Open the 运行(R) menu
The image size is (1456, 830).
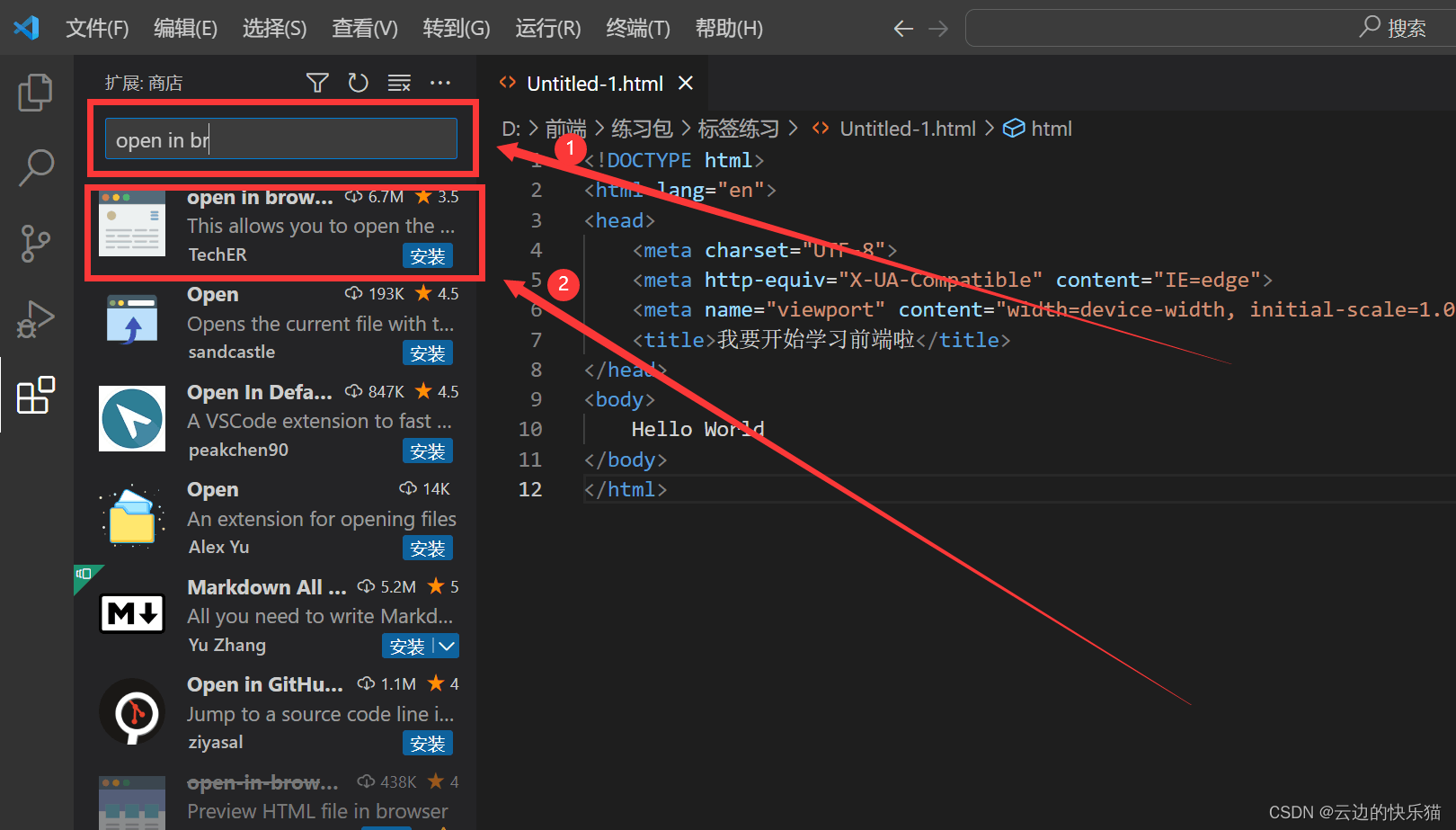coord(548,29)
